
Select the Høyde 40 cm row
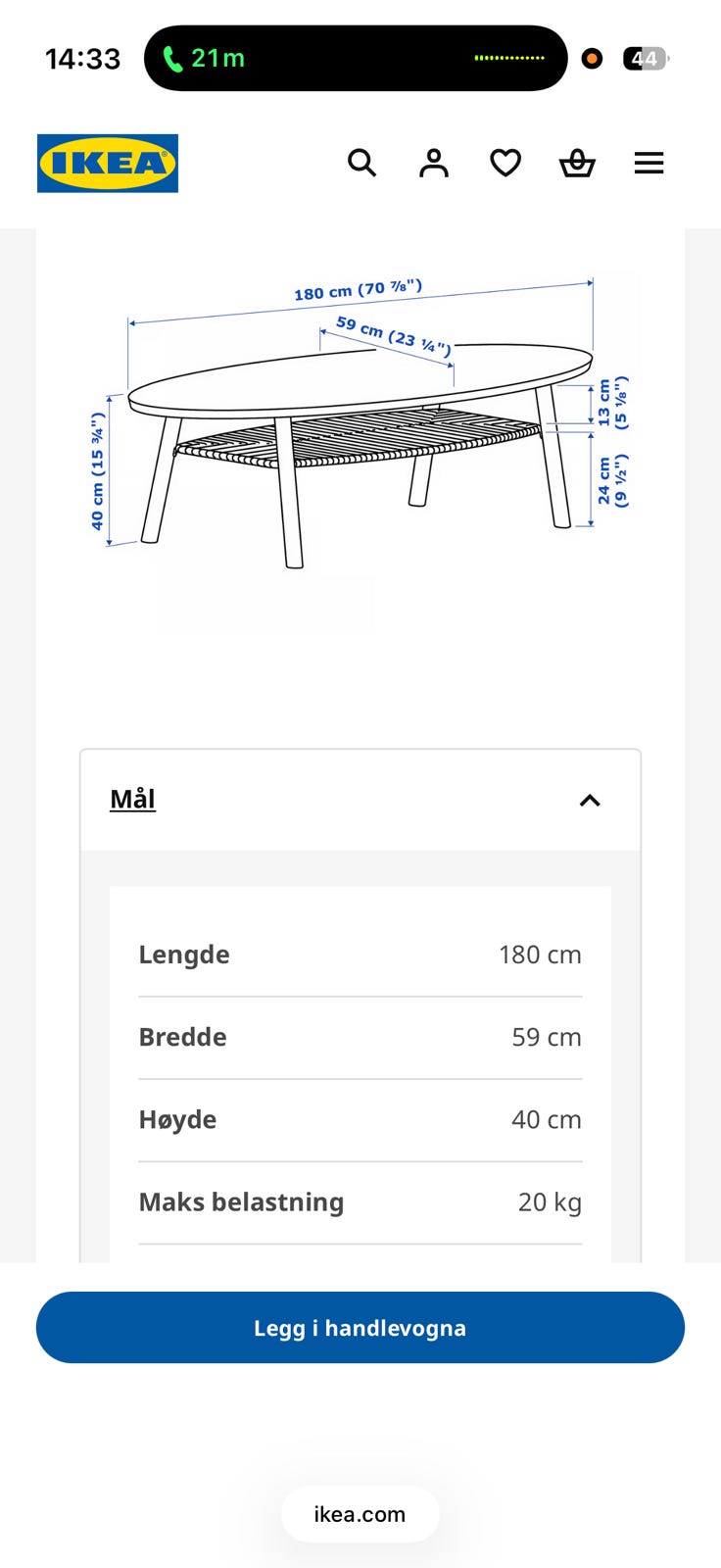pos(360,1119)
